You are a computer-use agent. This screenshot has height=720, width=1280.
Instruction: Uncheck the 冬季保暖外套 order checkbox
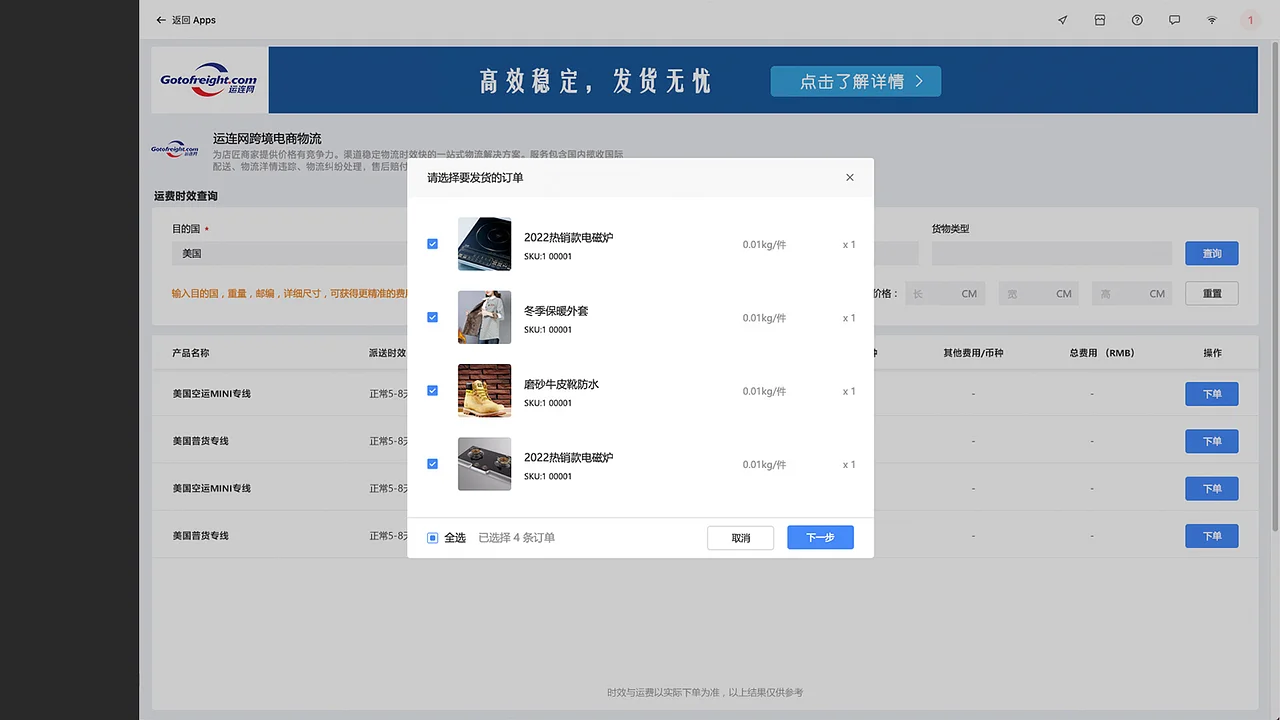[432, 317]
